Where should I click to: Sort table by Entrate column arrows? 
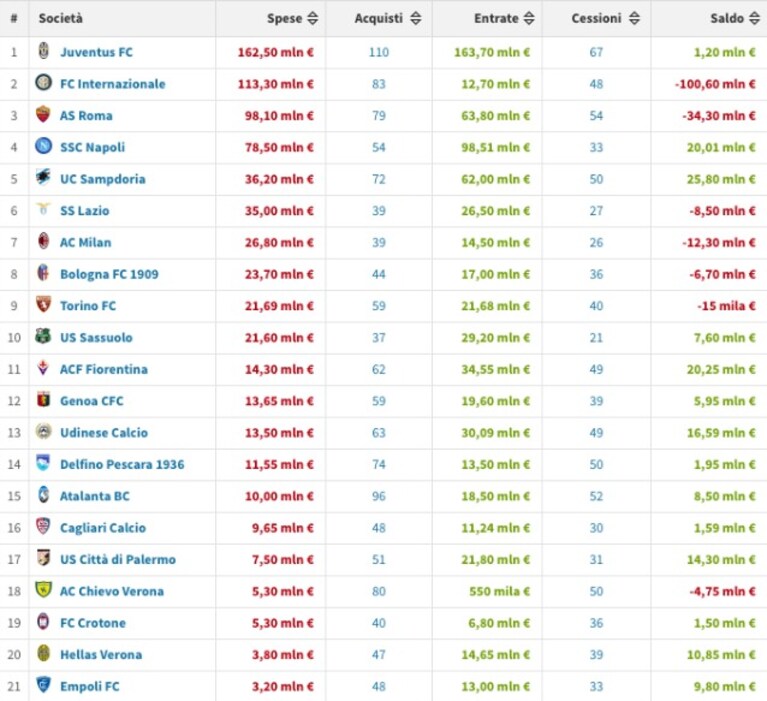[x=529, y=19]
